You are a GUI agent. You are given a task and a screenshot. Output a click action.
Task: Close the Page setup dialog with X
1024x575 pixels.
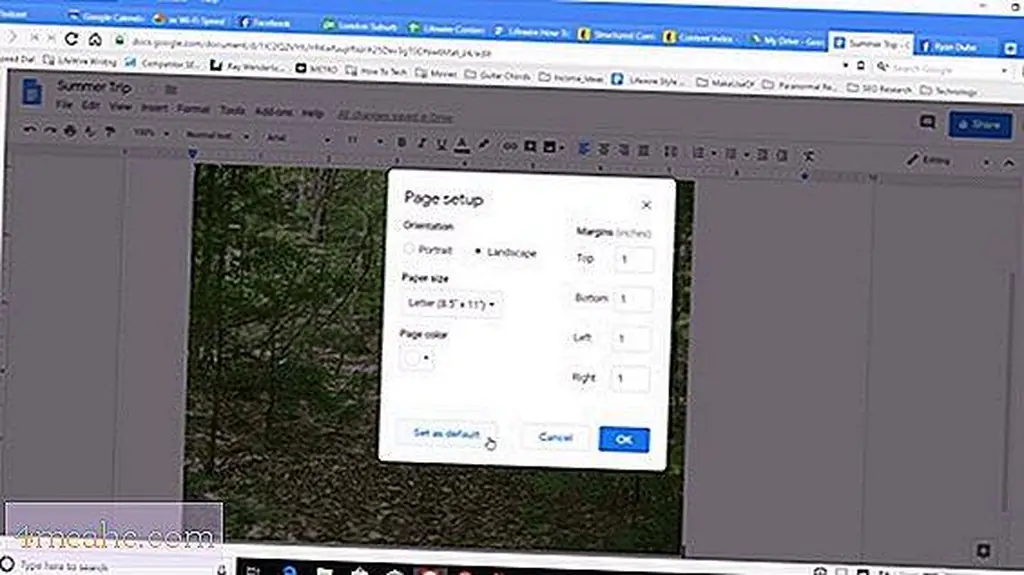point(646,205)
